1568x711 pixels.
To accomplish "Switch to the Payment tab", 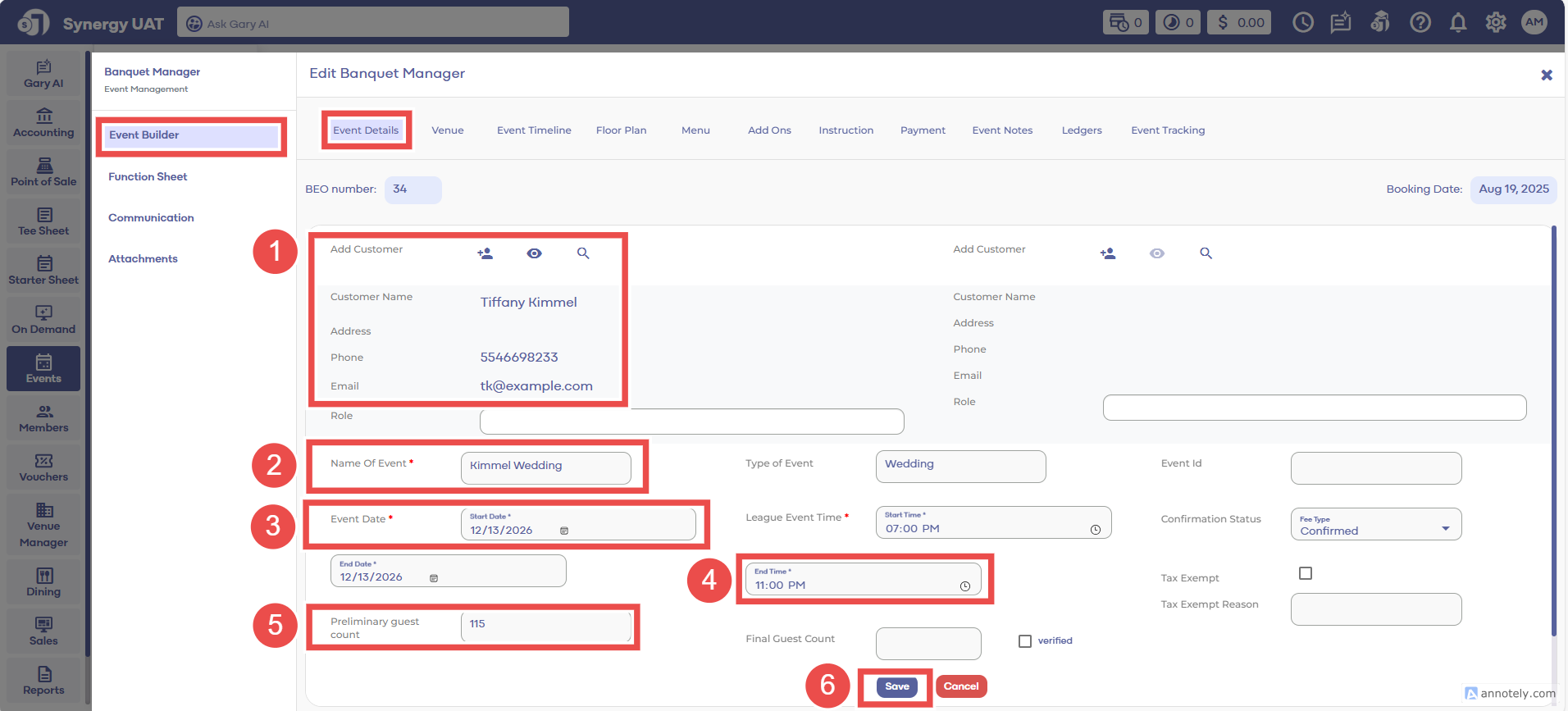I will (923, 130).
